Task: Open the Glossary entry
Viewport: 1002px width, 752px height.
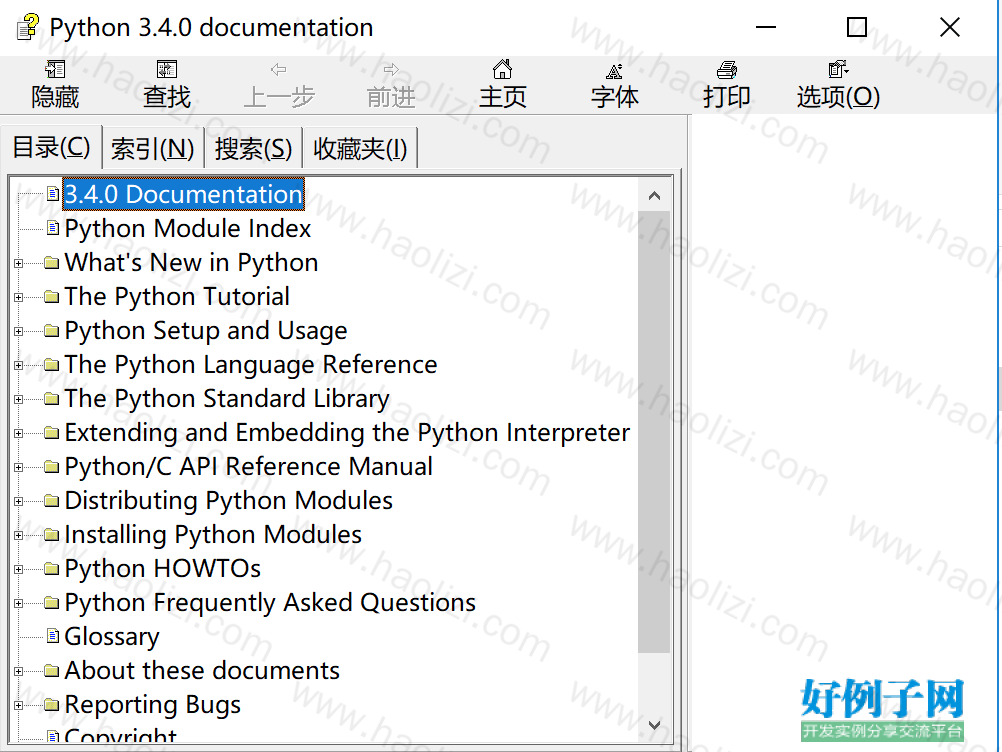Action: [x=112, y=636]
